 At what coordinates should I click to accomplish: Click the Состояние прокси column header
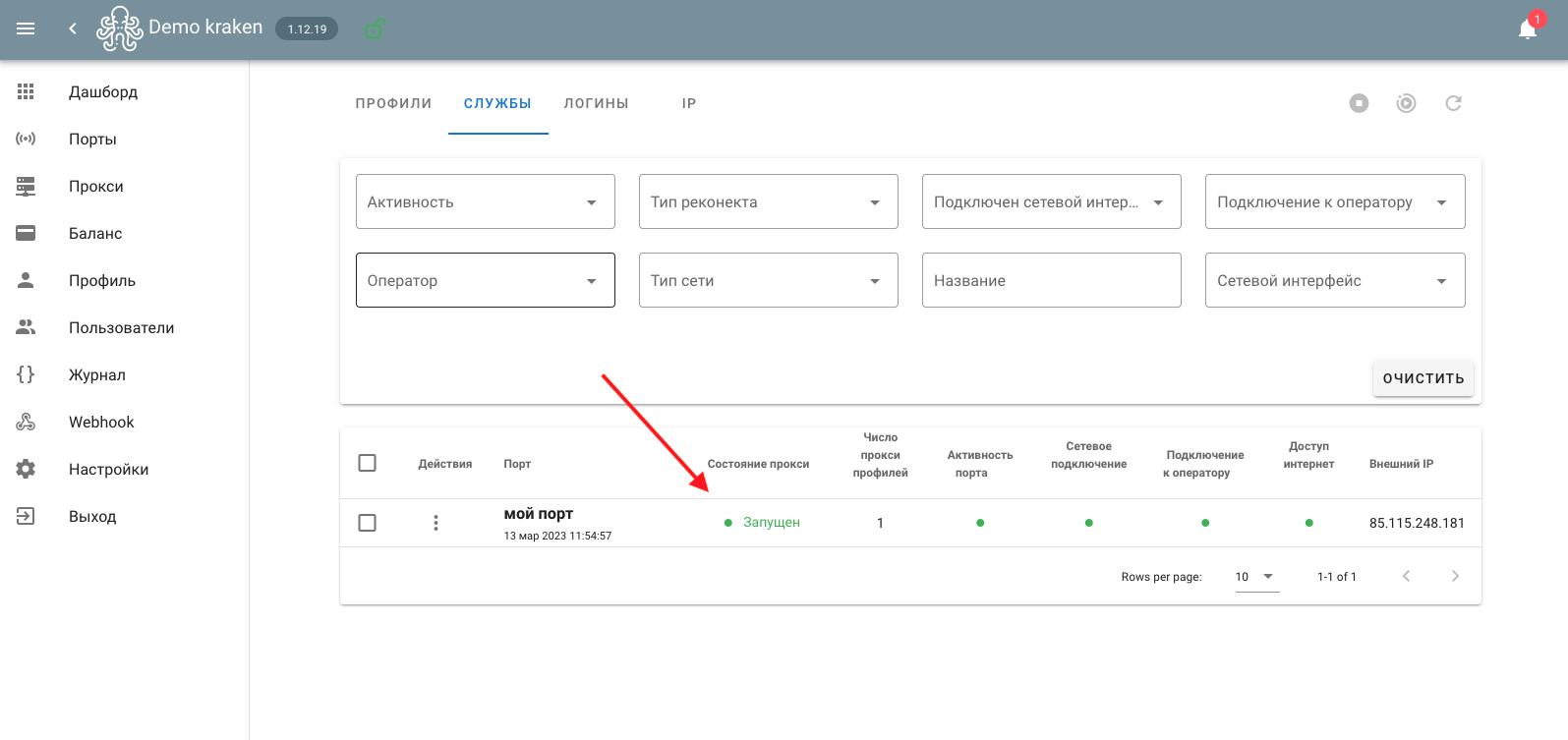coord(758,464)
